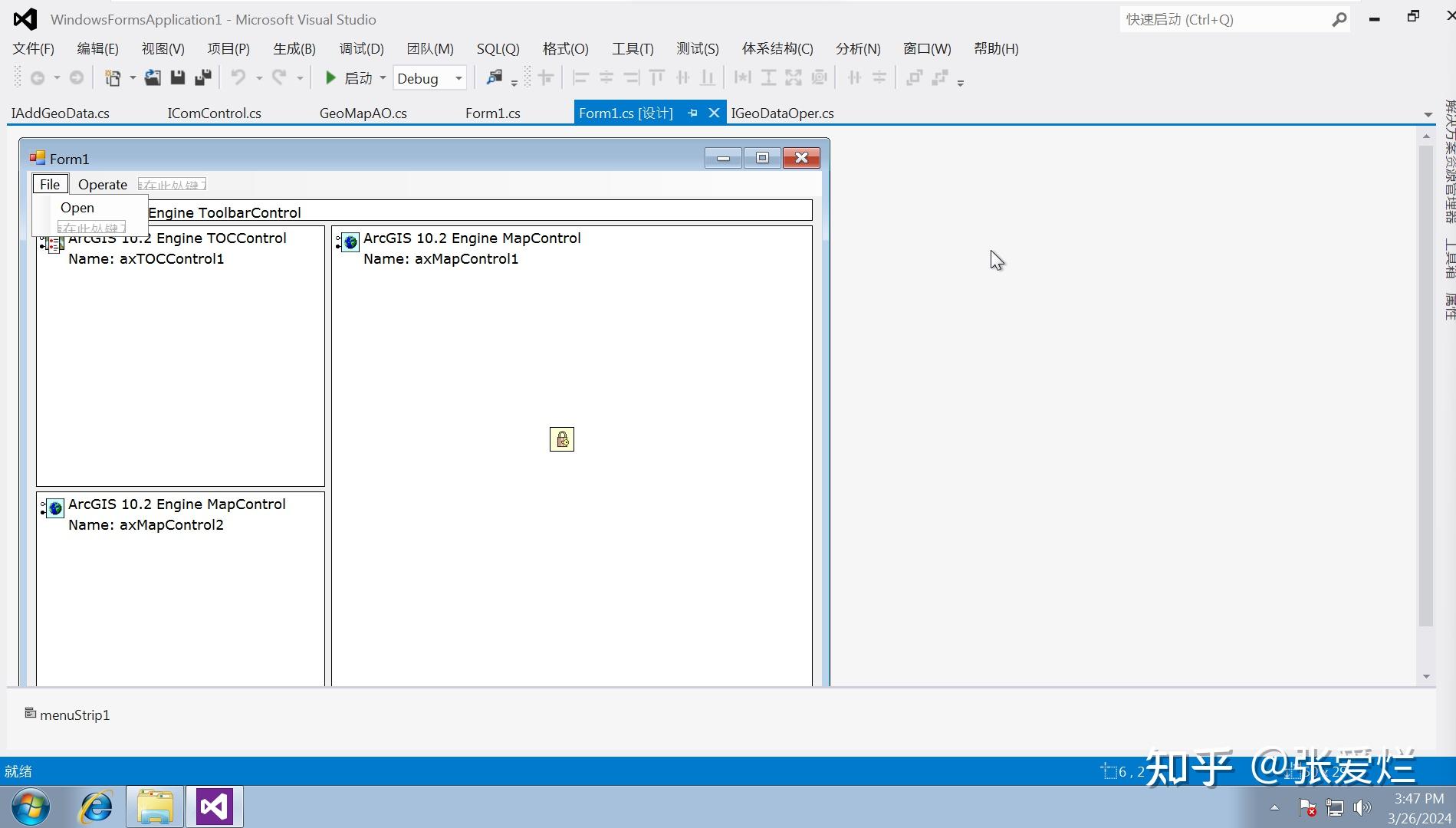Click the Align Bottoms layout icon
Viewport: 1456px width, 828px height.
pos(708,78)
